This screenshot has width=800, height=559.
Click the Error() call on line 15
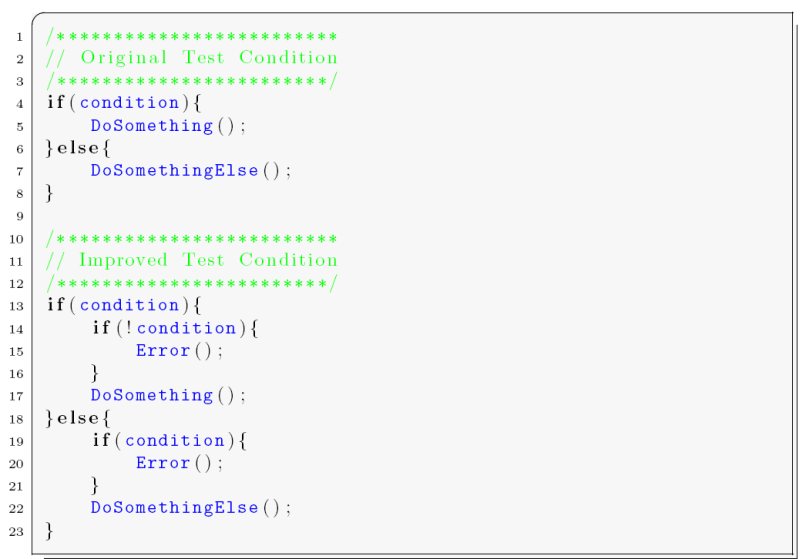click(179, 351)
